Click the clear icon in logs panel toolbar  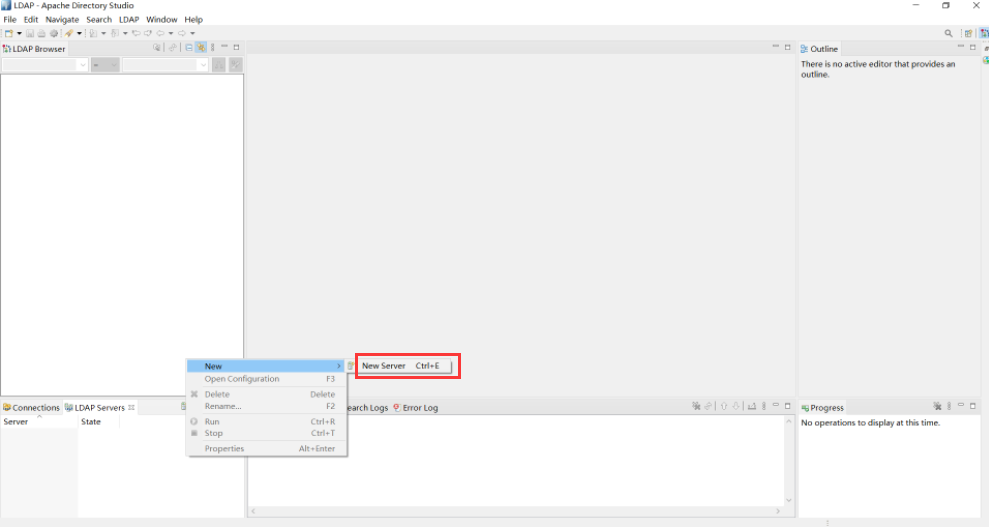696,407
